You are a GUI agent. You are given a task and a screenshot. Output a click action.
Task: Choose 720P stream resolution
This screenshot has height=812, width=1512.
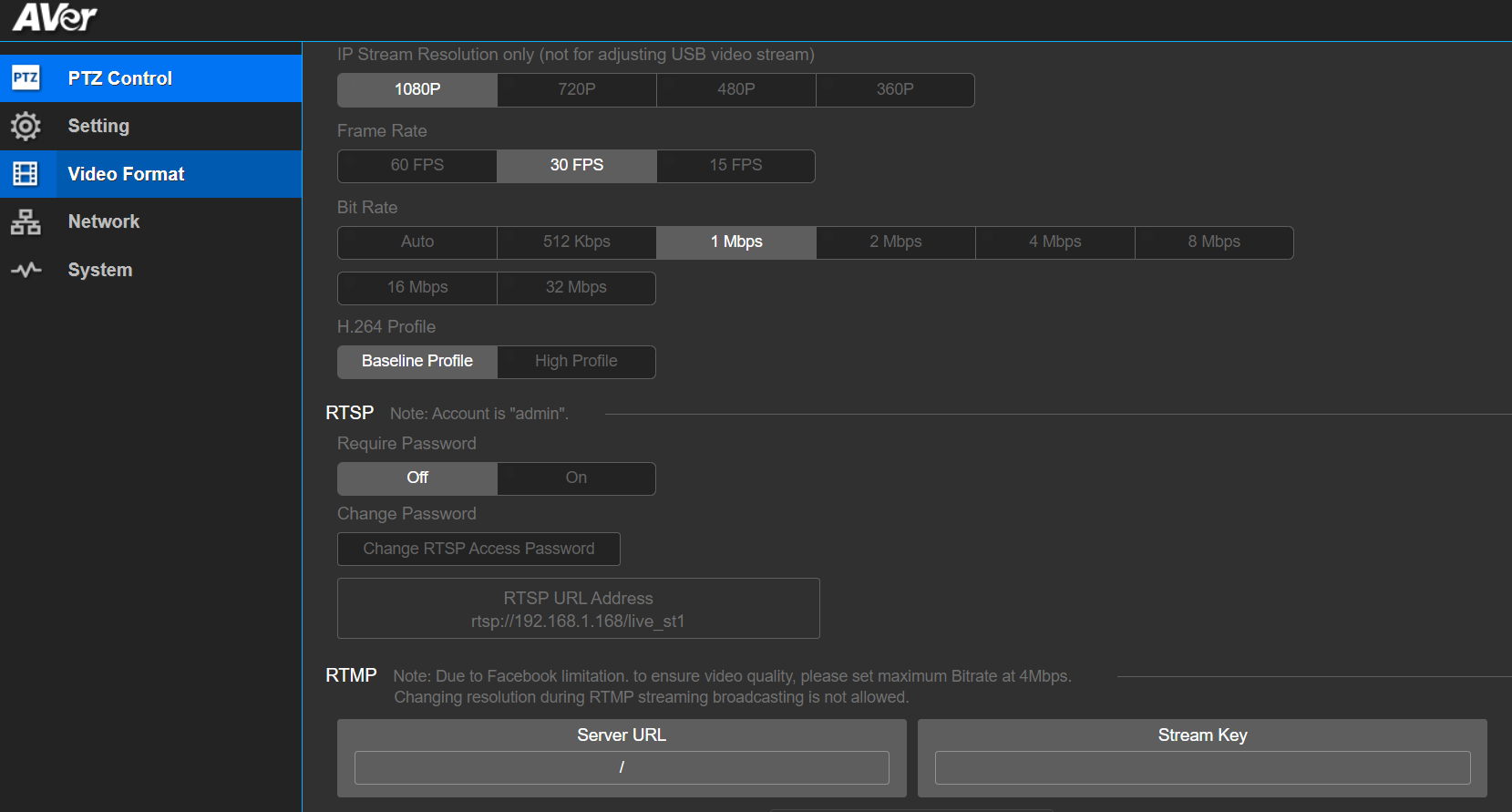[x=577, y=89]
